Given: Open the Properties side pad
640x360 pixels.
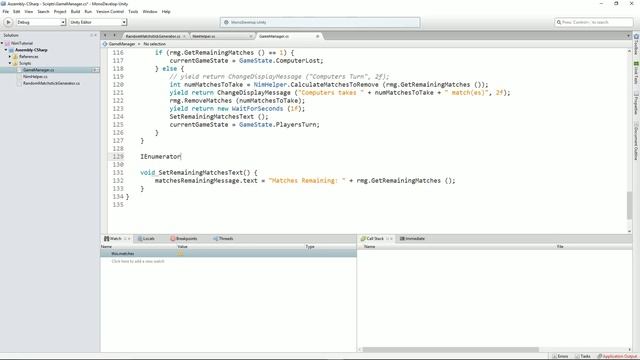Looking at the screenshot, I should click(636, 103).
